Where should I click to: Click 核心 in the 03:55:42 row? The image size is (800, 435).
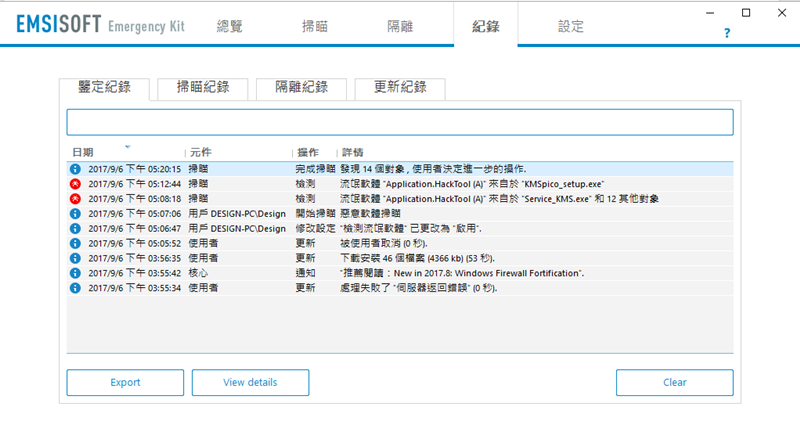(x=198, y=273)
